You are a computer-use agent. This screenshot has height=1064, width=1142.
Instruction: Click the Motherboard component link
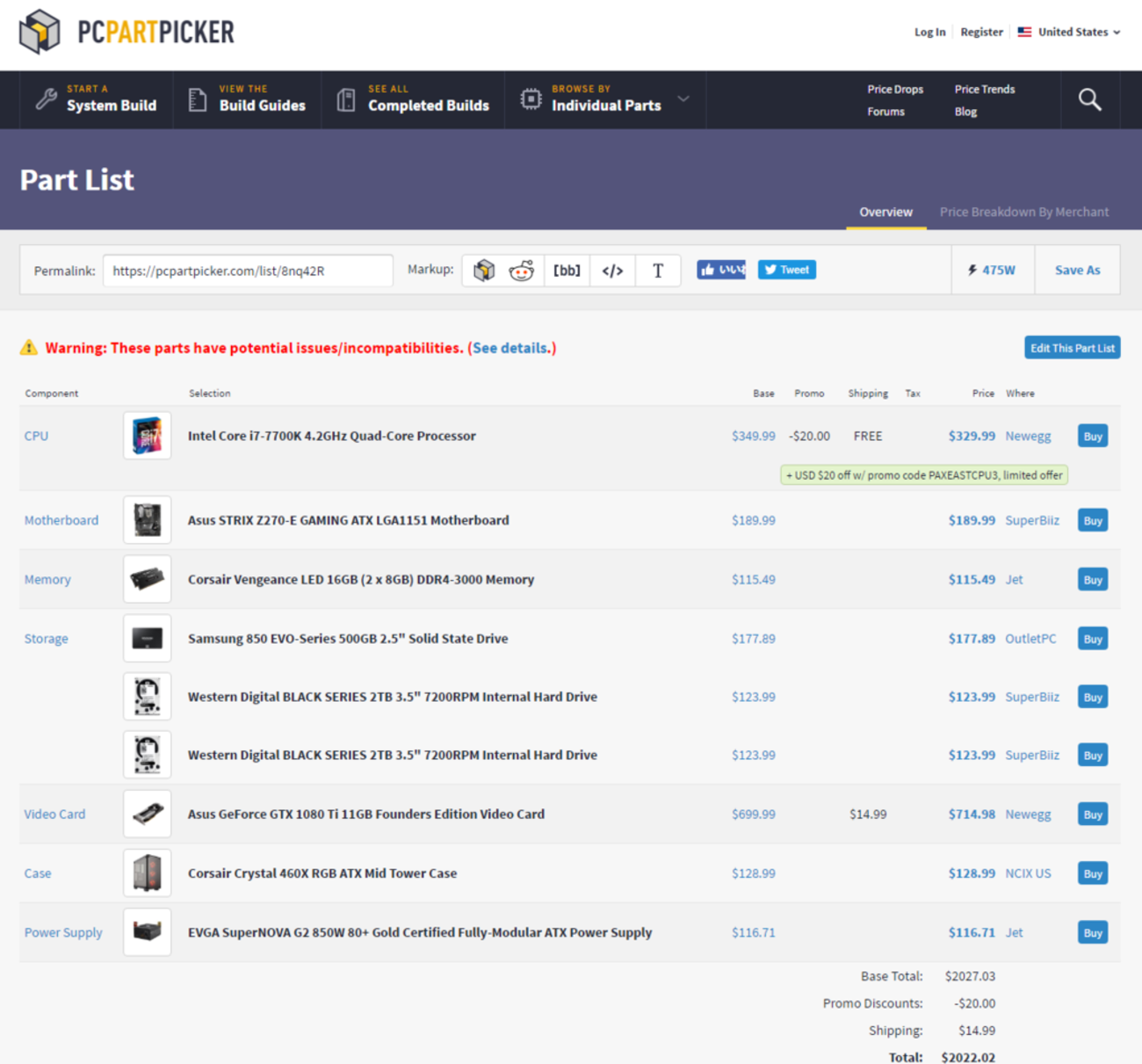click(61, 520)
